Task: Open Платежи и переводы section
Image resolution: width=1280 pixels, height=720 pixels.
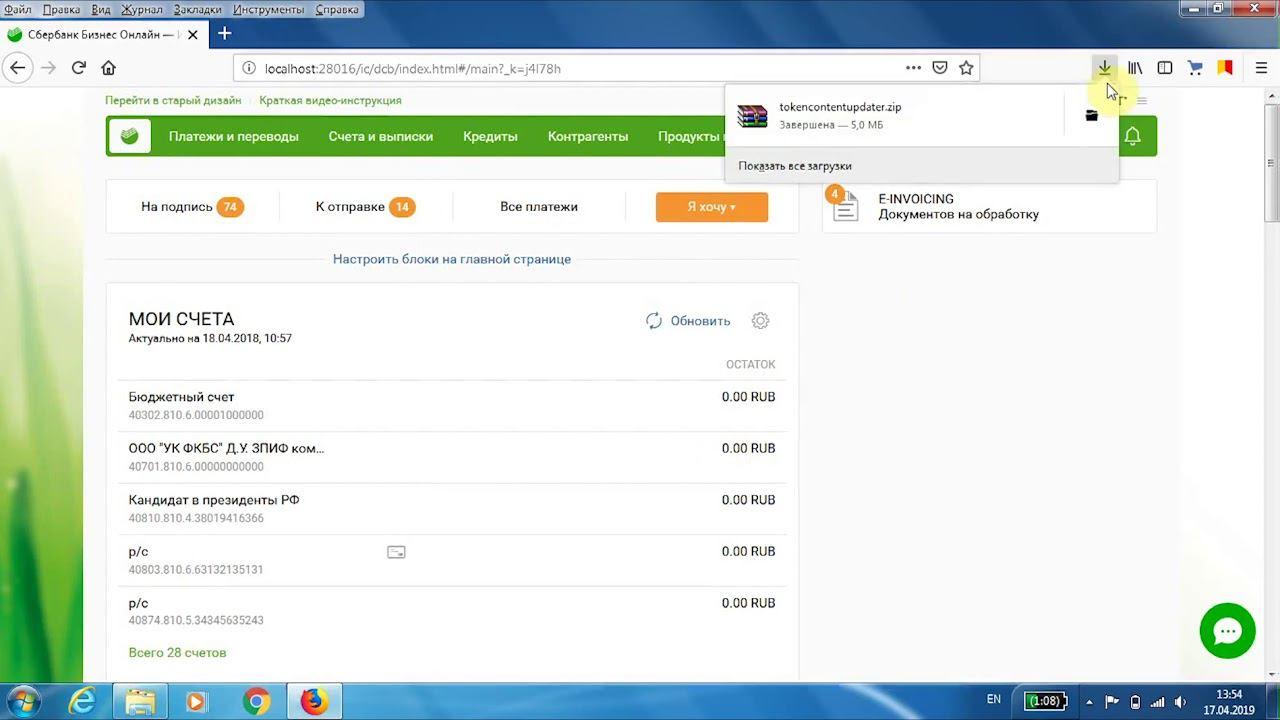Action: point(234,136)
